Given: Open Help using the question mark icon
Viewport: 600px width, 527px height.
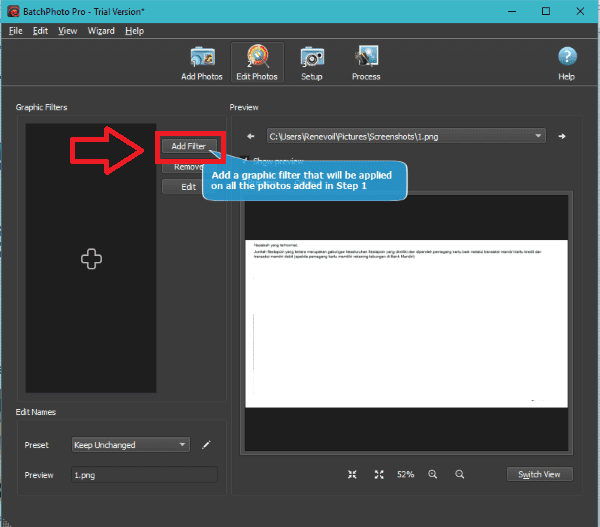Looking at the screenshot, I should 566,61.
